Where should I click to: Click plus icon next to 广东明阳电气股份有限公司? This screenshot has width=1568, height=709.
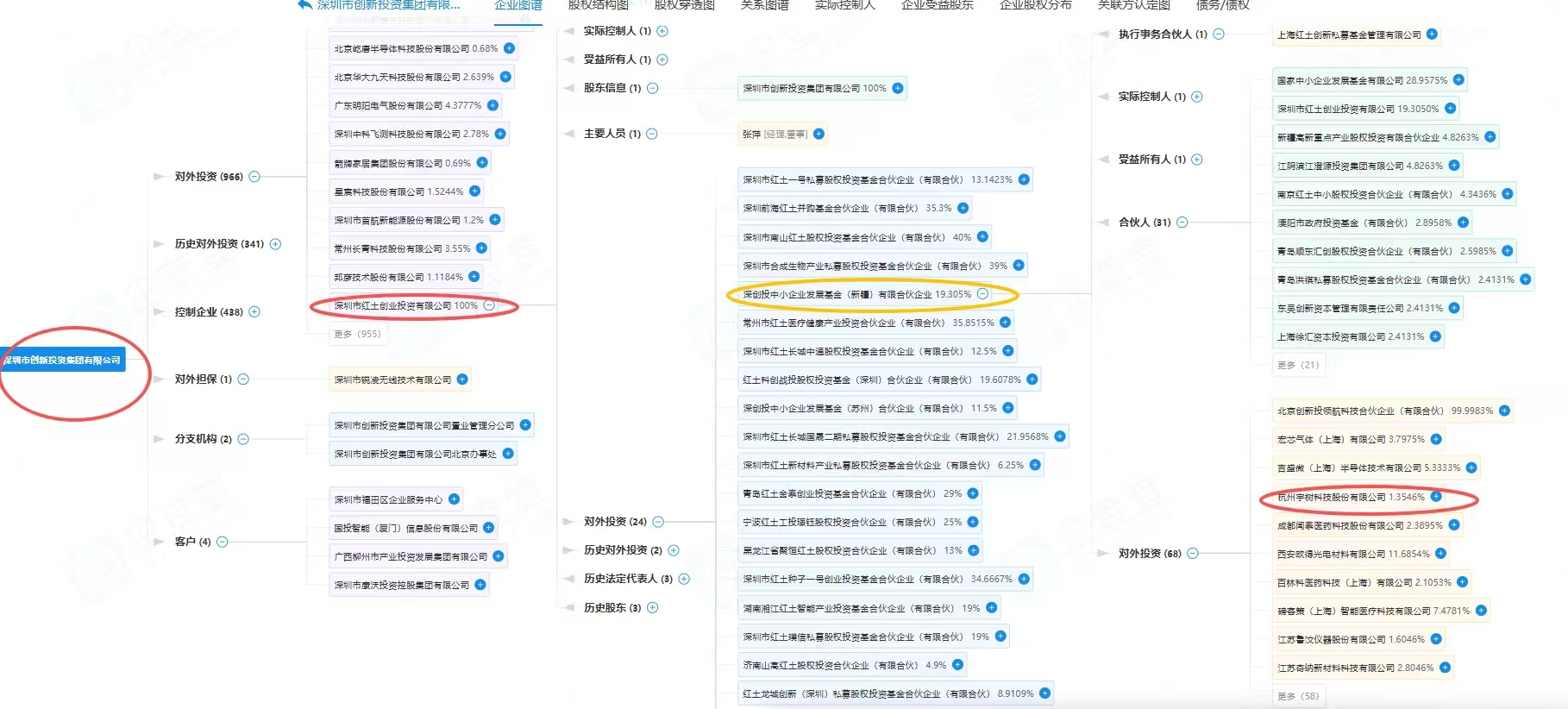493,105
